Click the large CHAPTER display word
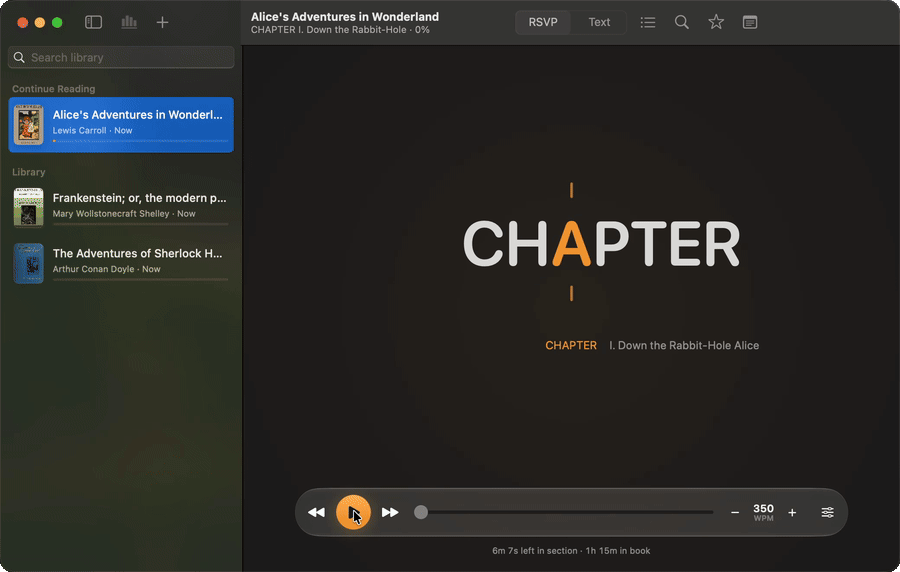This screenshot has width=900, height=572. (x=602, y=244)
